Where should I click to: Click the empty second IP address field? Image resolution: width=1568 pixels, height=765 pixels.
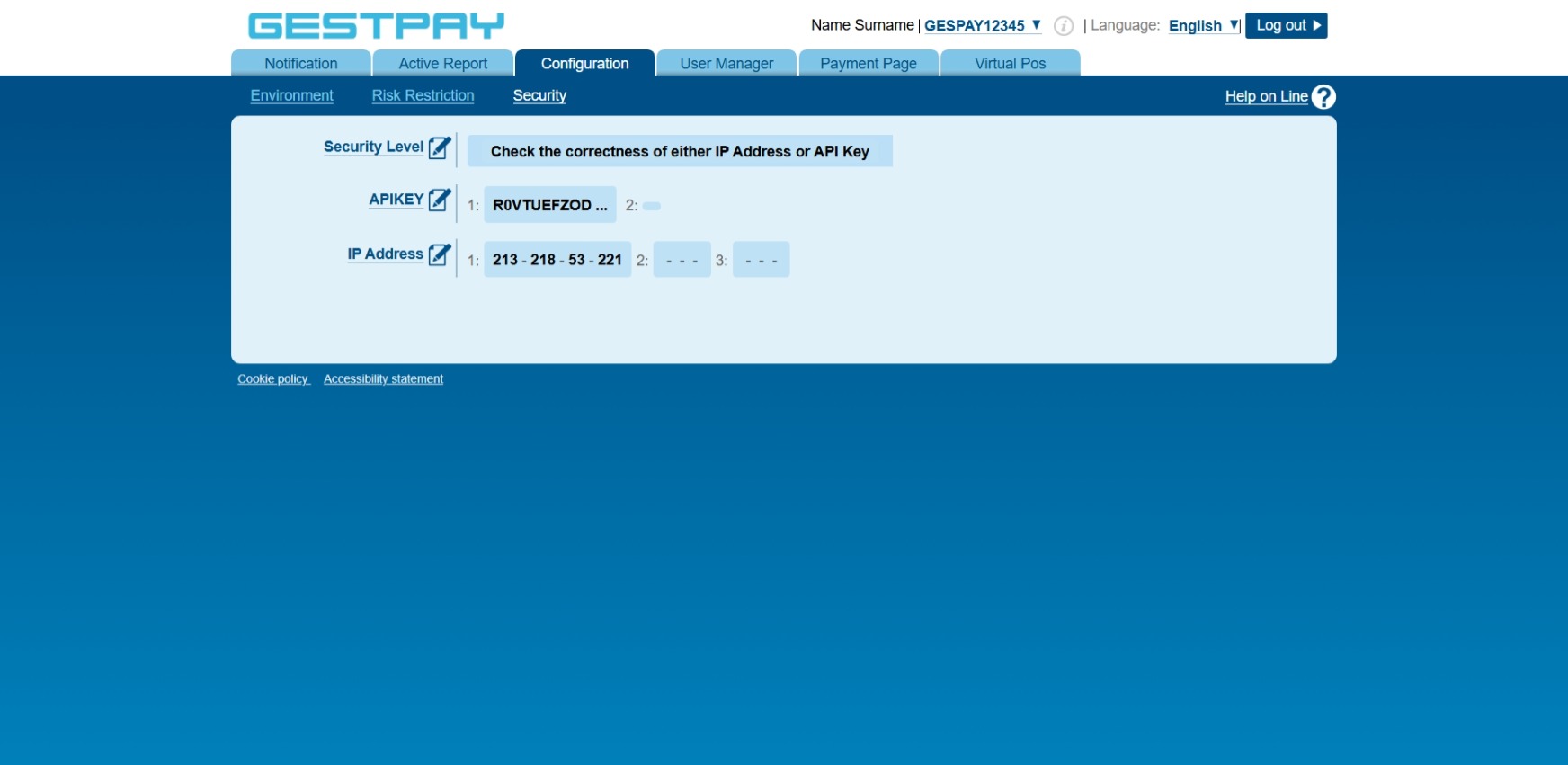(682, 260)
